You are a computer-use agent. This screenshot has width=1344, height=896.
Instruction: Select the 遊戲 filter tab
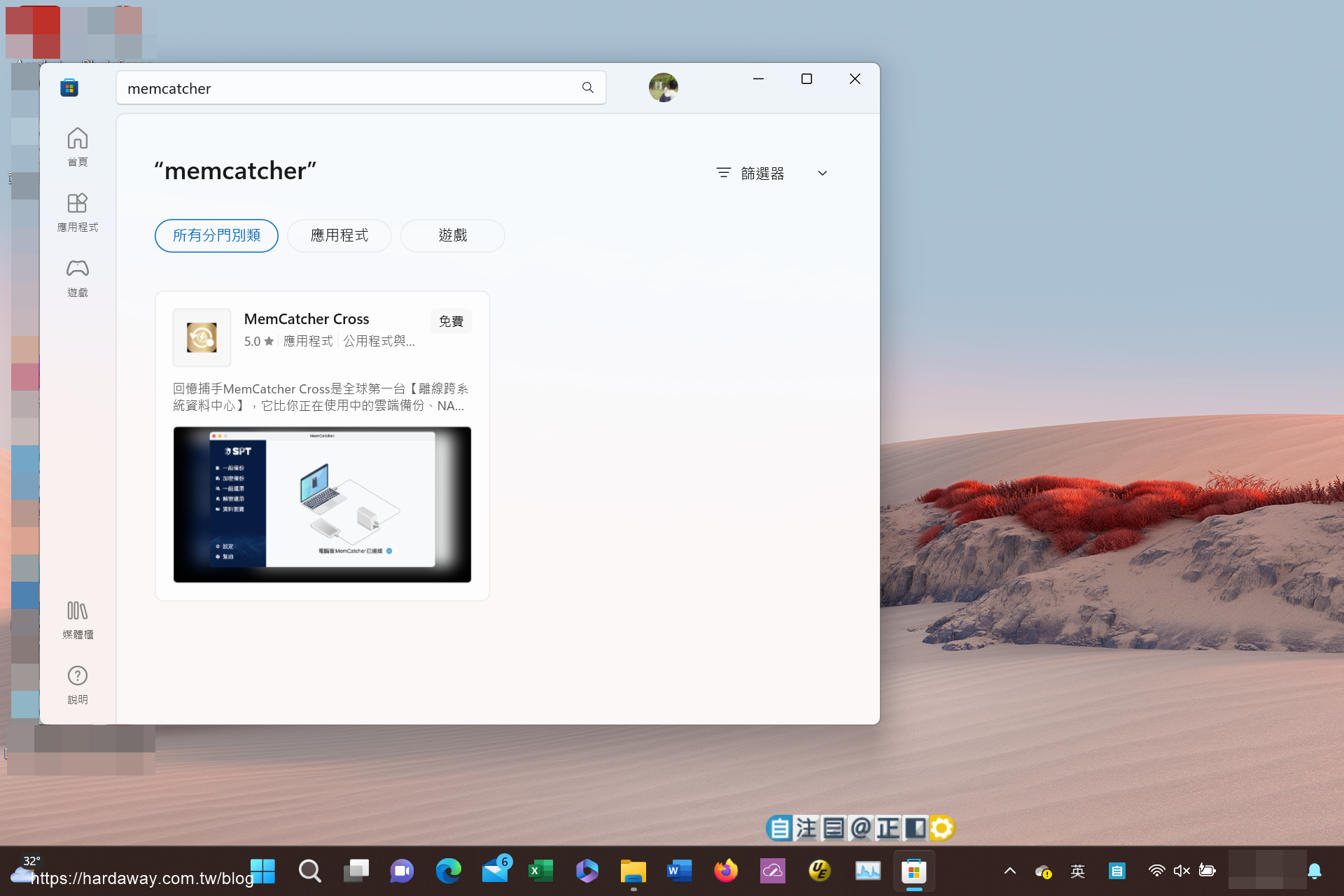click(452, 235)
